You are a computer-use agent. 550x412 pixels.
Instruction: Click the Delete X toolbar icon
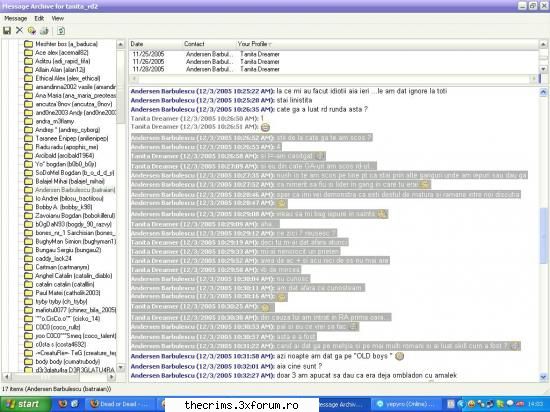[19, 31]
